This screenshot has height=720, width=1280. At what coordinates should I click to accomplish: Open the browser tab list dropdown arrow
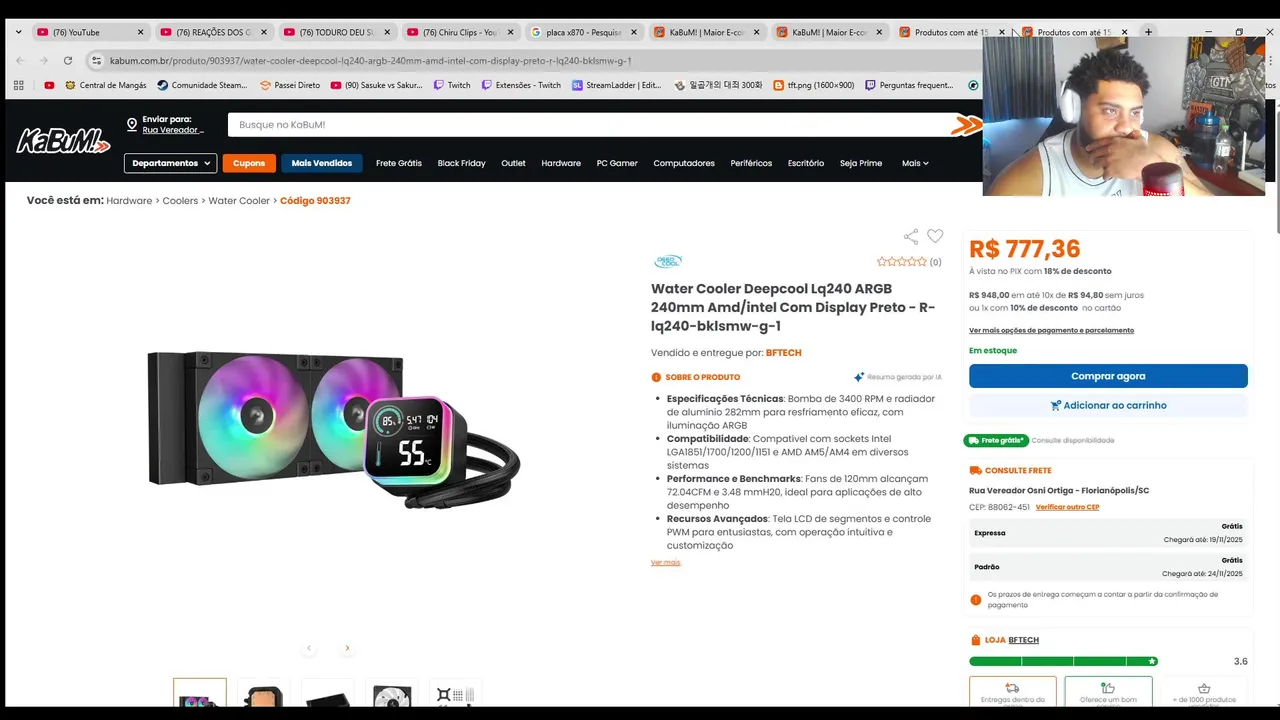pos(18,32)
